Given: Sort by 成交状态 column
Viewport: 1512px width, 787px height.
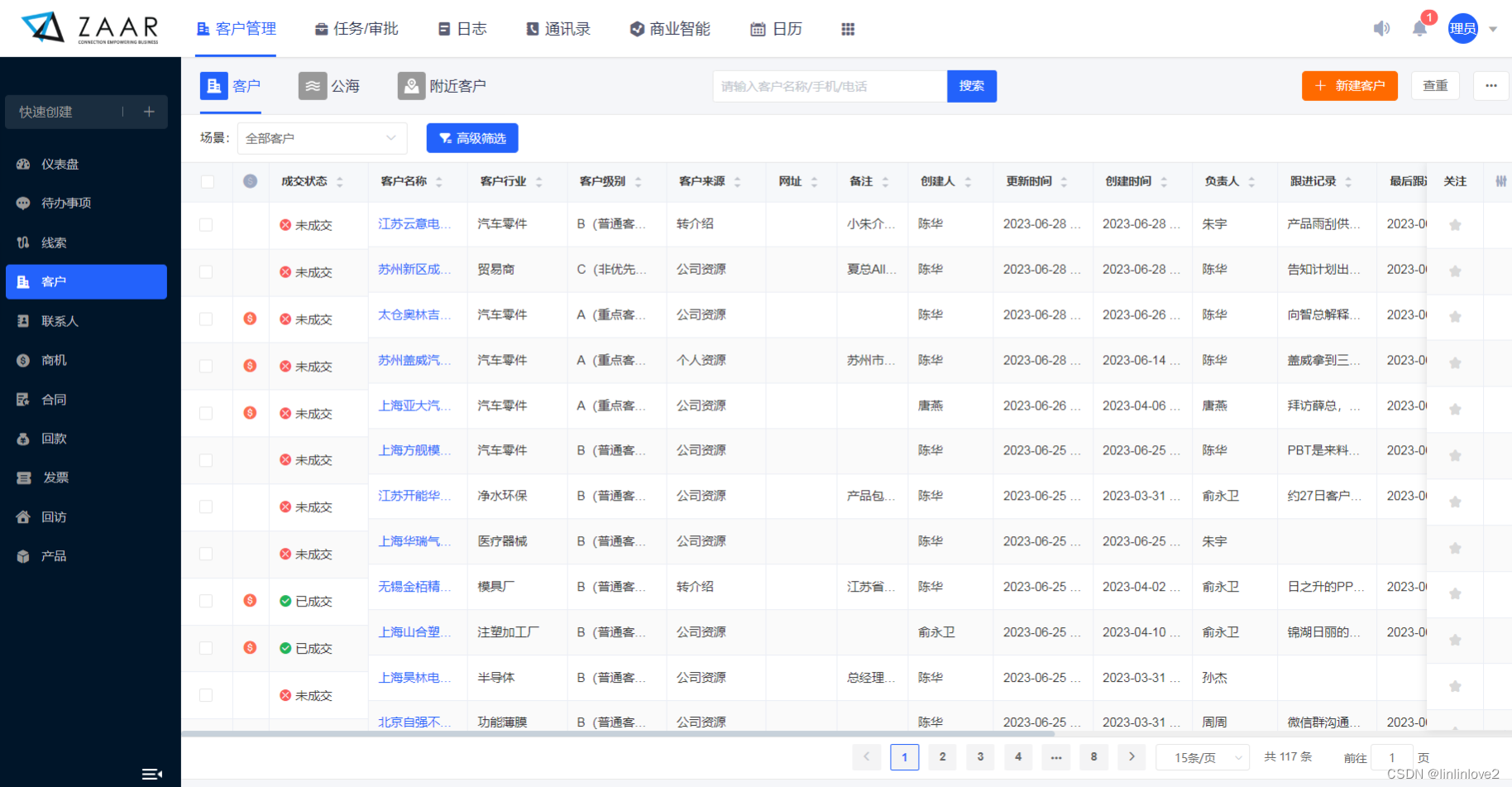Looking at the screenshot, I should [340, 182].
